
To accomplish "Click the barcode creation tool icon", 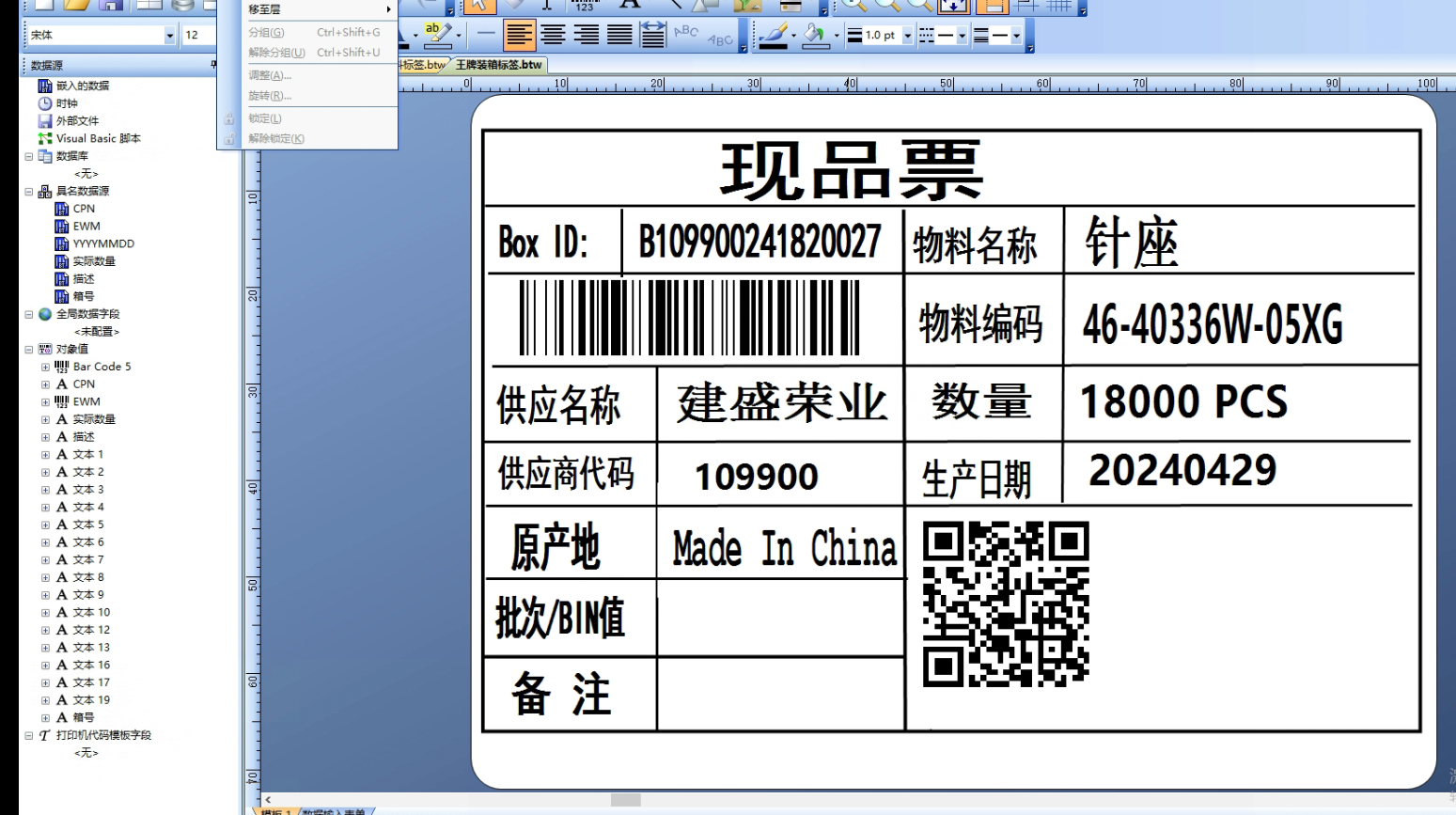I will [x=585, y=6].
